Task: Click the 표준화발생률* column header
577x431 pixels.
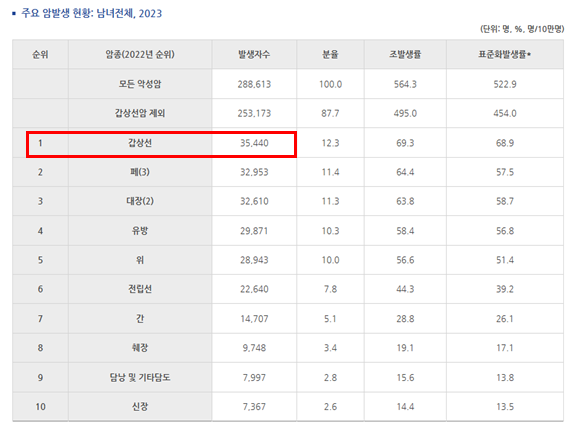Action: pyautogui.click(x=505, y=54)
